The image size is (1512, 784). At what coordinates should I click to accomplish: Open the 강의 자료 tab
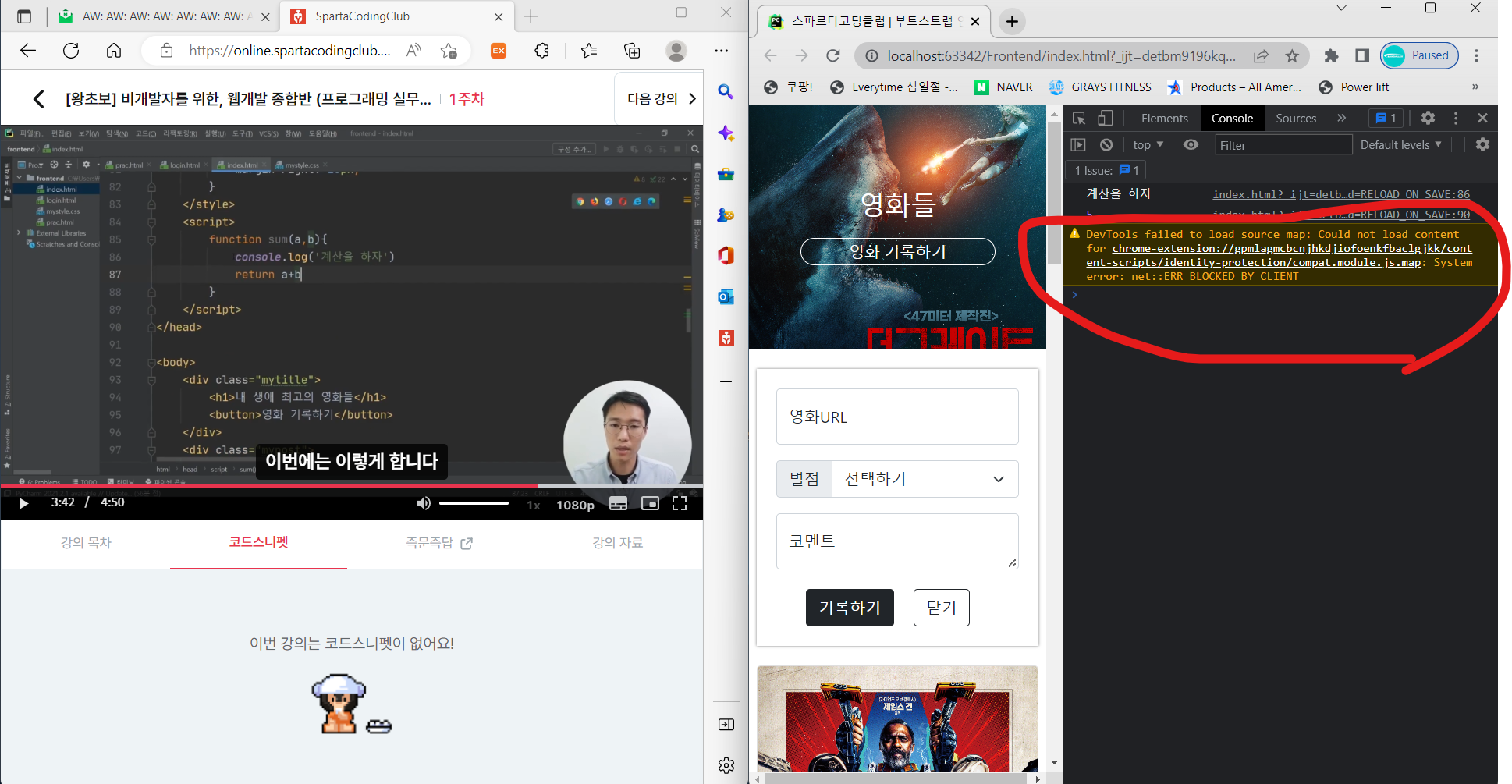[x=618, y=542]
